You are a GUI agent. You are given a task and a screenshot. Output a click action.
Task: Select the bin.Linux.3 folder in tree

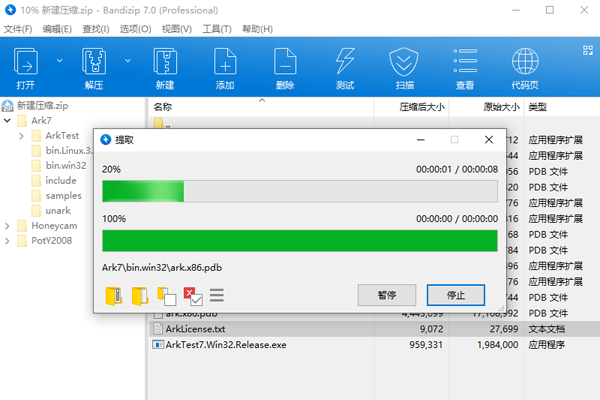point(69,151)
